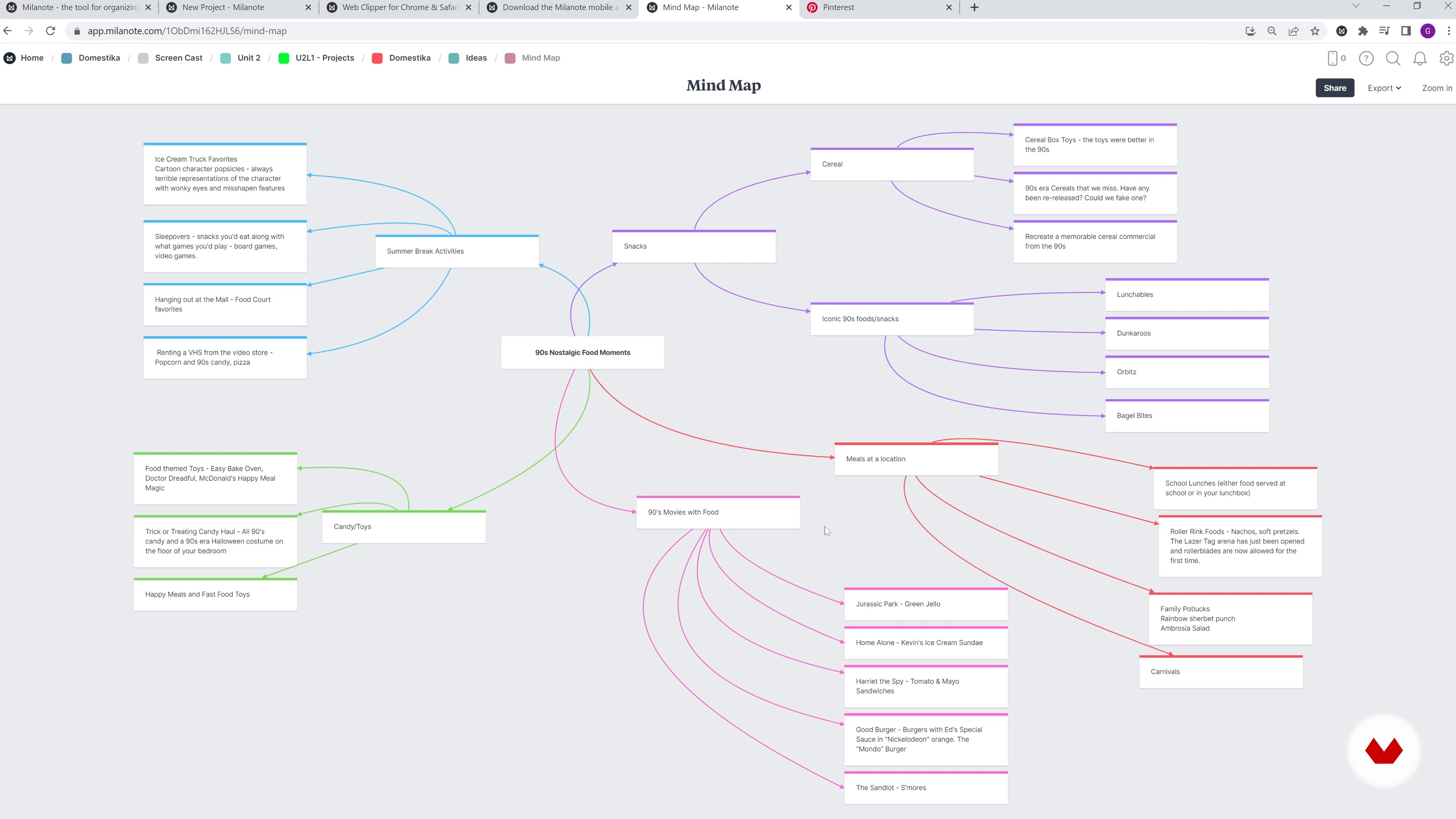Select the Jurassic Park - Green Jello card
1456x819 pixels.
[926, 604]
